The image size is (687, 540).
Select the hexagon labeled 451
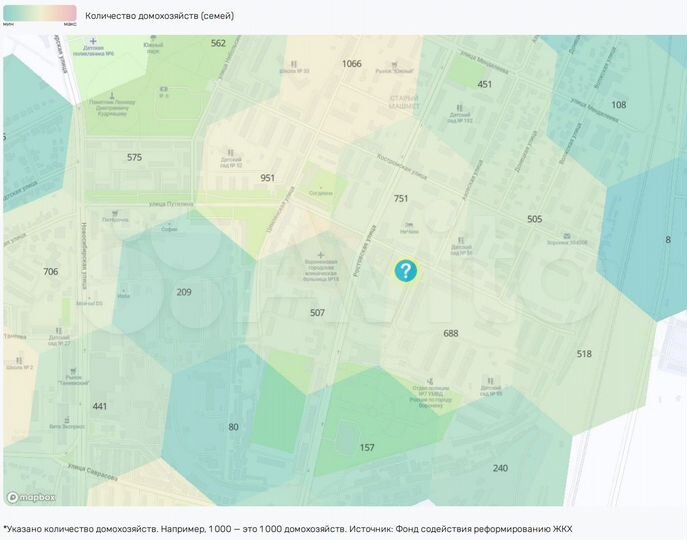click(484, 84)
